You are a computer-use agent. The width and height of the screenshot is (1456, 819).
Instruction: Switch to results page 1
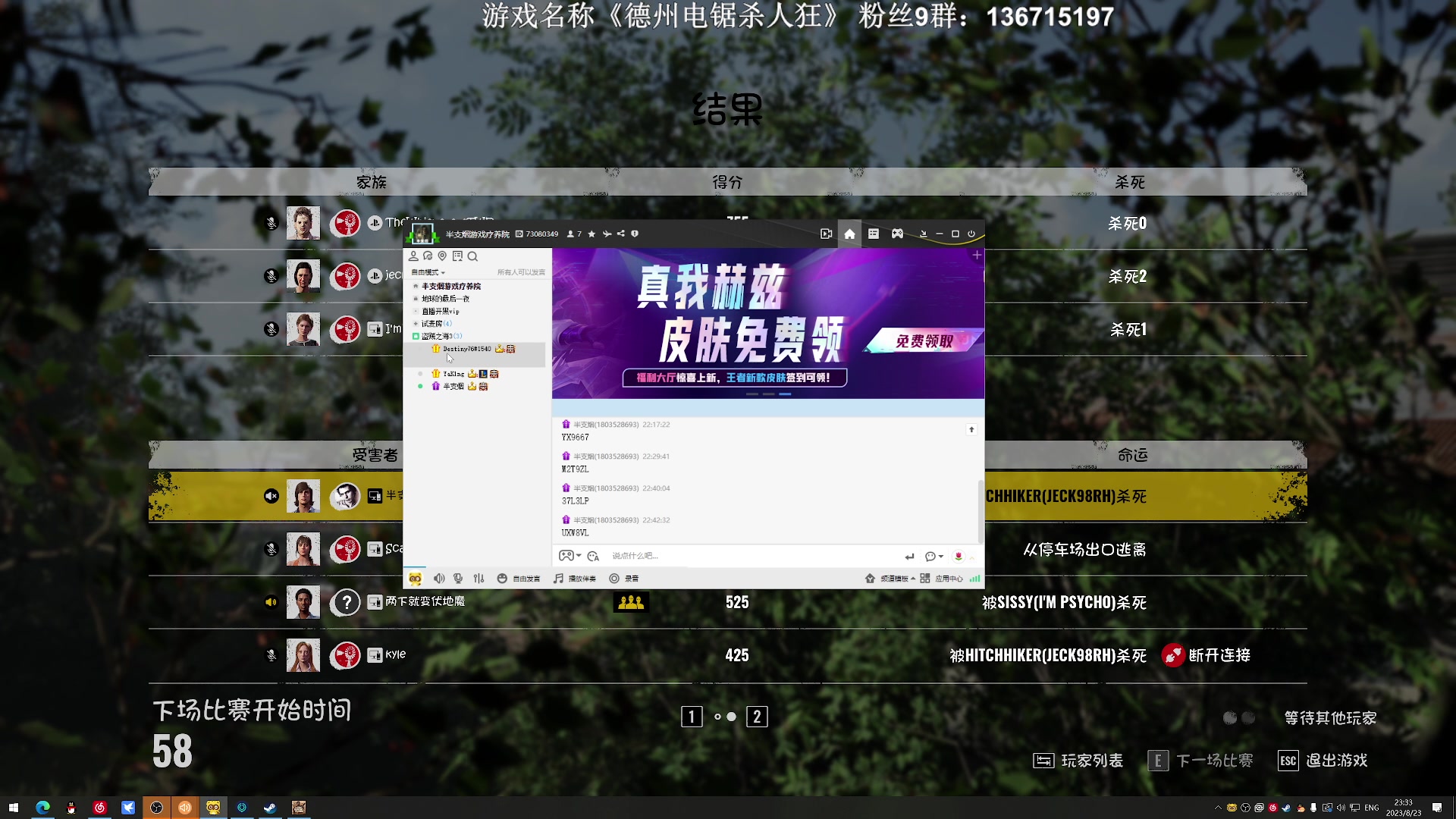tap(691, 716)
